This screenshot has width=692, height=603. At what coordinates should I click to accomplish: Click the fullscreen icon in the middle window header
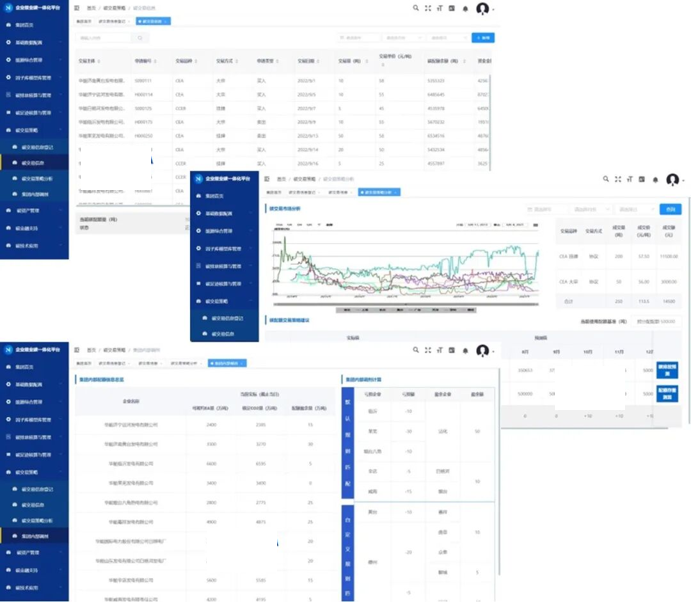(620, 181)
